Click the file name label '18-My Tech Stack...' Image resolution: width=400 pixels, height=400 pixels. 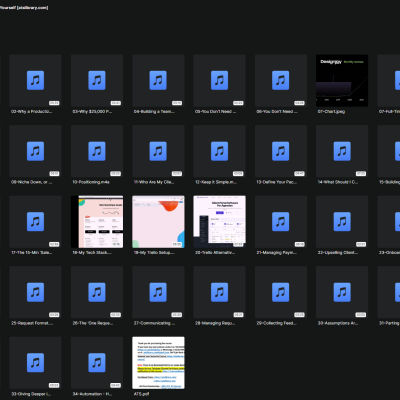(x=92, y=253)
